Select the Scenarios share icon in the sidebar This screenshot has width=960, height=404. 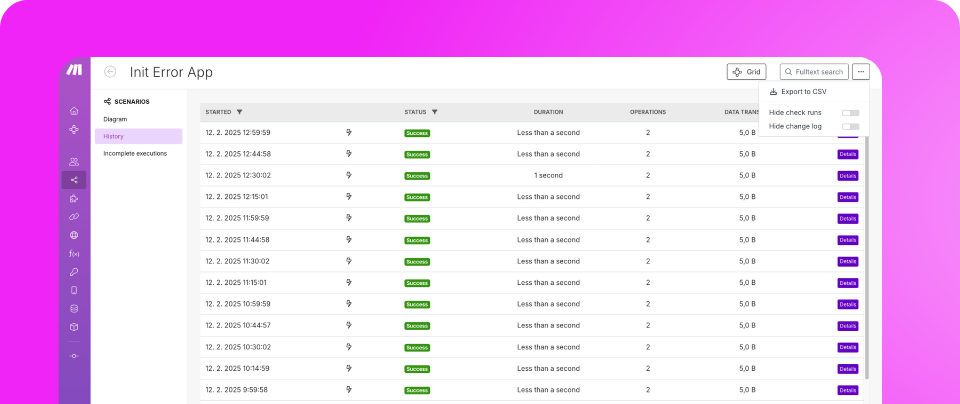click(74, 180)
